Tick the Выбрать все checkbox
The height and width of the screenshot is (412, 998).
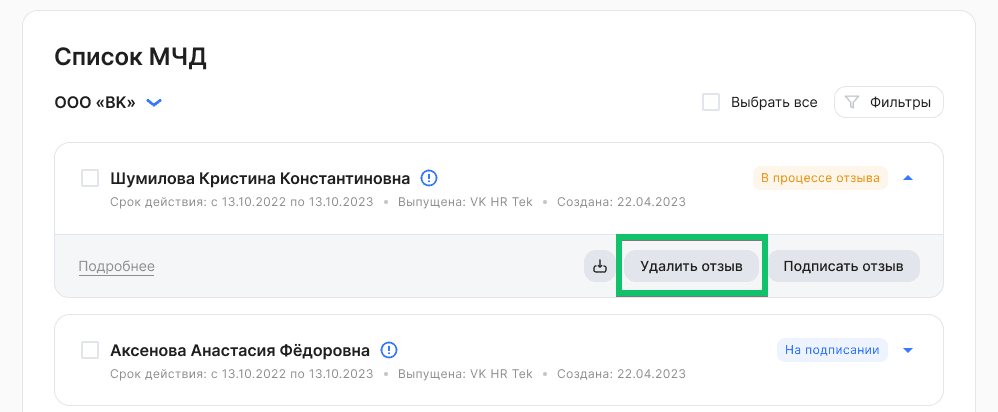(711, 102)
